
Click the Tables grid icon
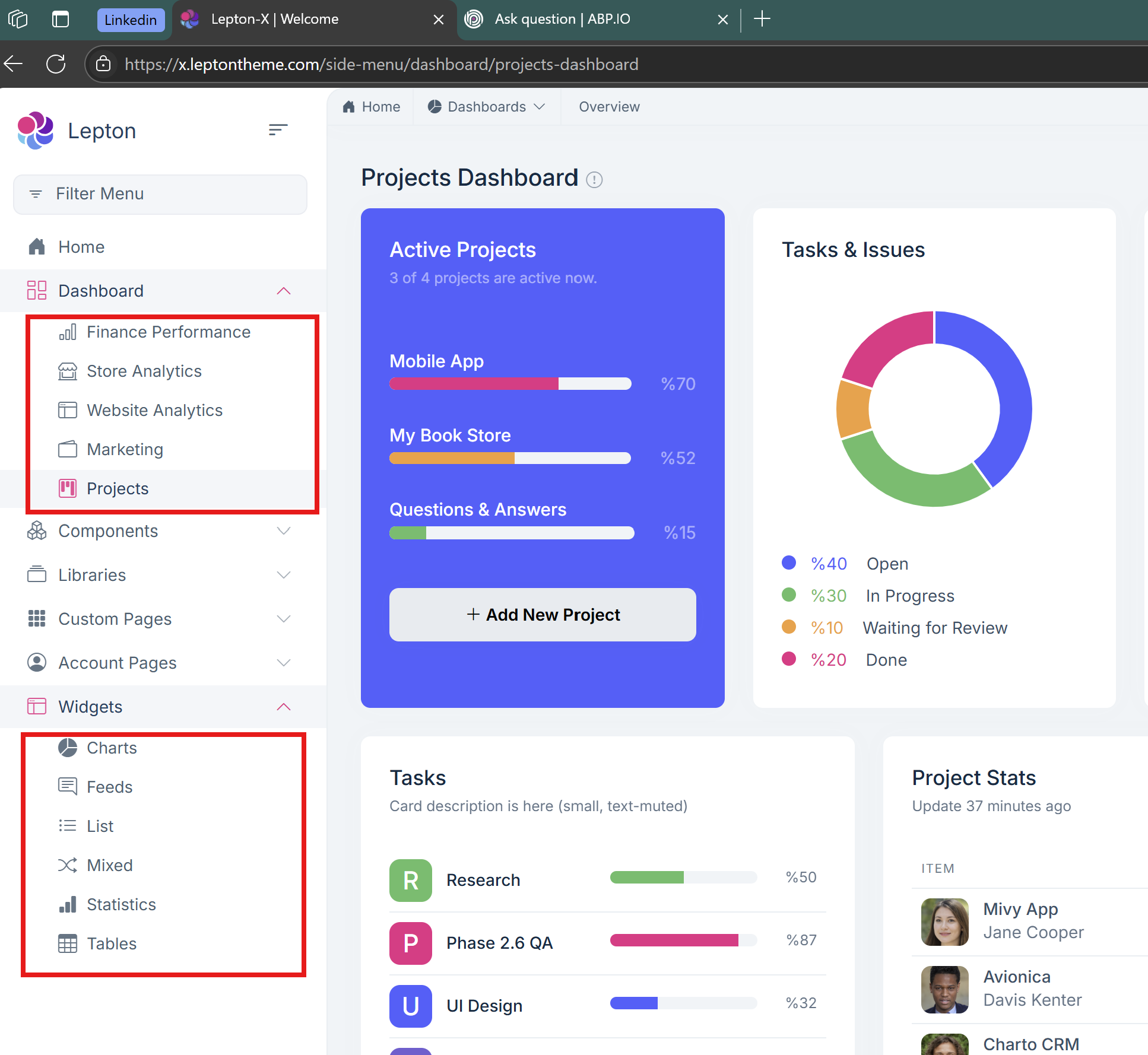pos(68,943)
